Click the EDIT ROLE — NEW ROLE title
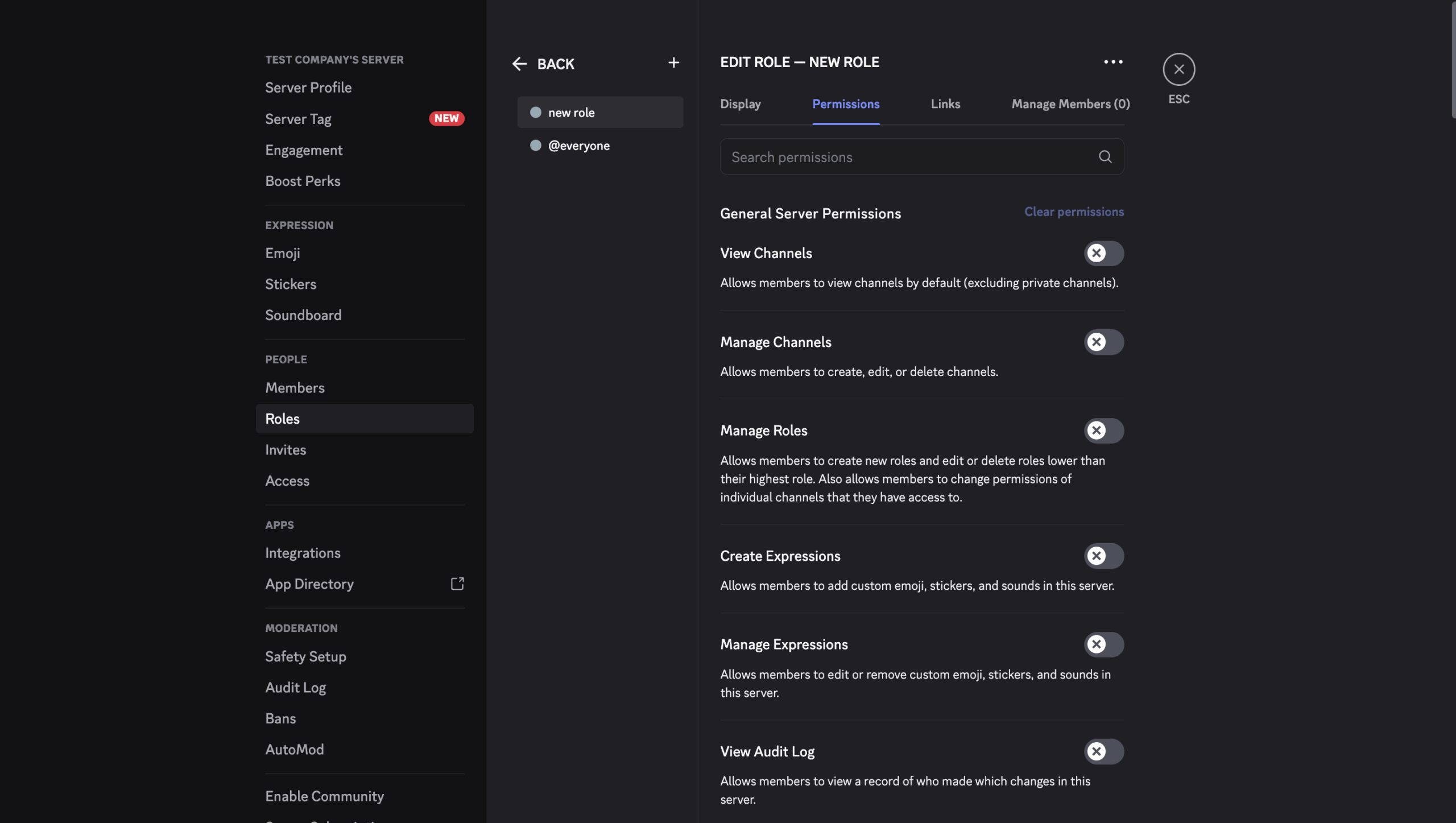The height and width of the screenshot is (823, 1456). 799,62
